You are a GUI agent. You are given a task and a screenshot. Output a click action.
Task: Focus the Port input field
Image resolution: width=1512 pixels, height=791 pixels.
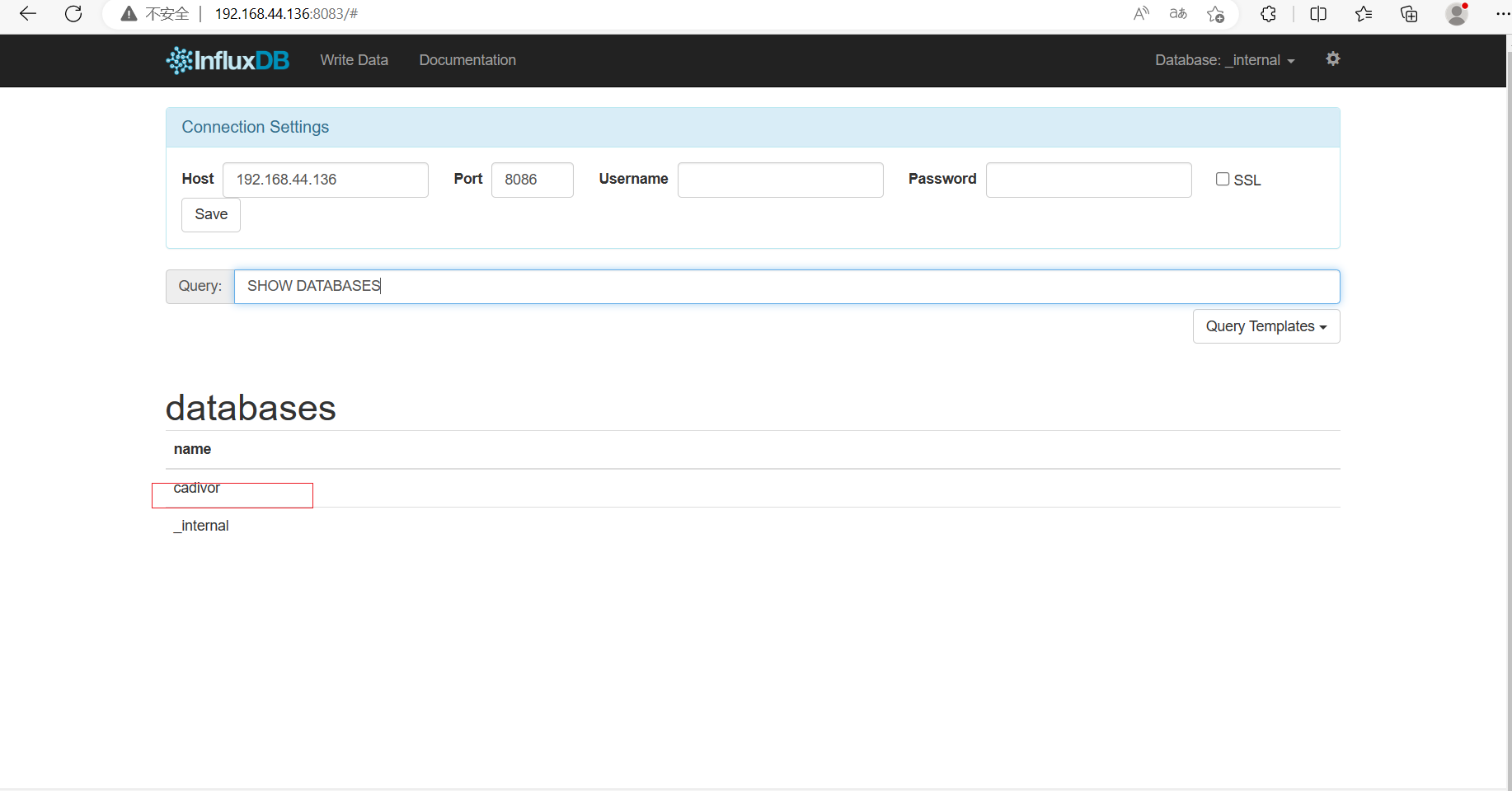pyautogui.click(x=533, y=180)
